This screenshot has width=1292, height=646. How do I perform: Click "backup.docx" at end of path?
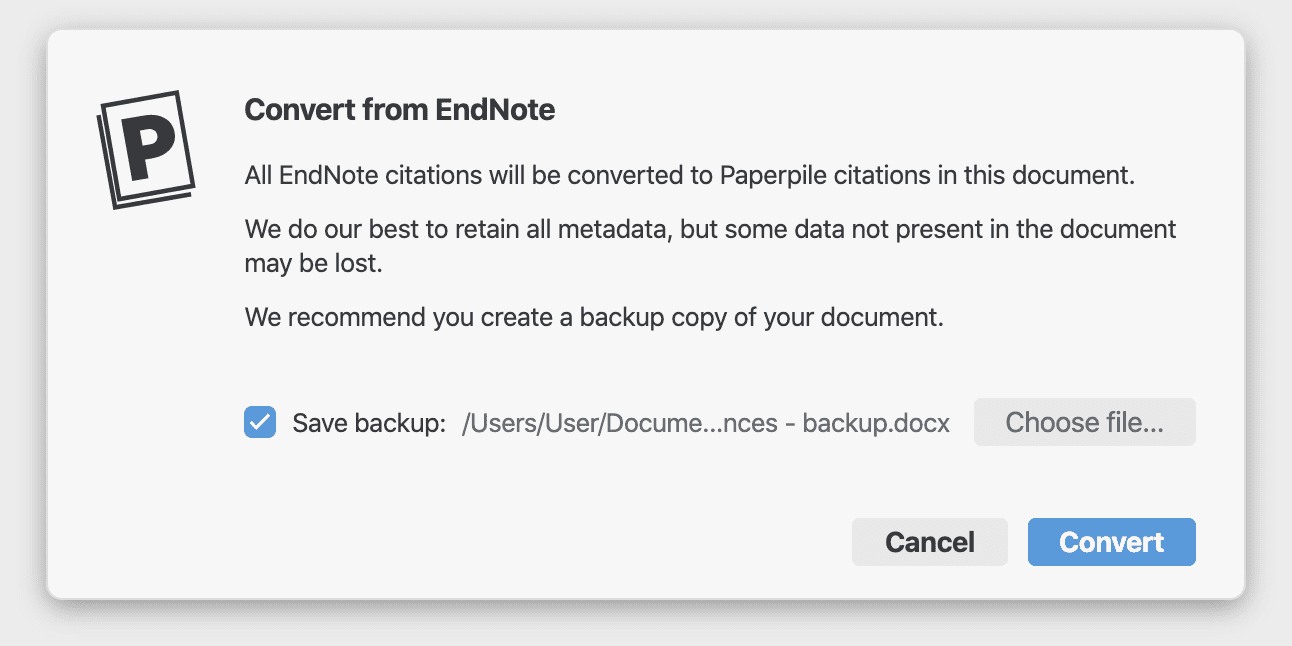pyautogui.click(x=876, y=423)
